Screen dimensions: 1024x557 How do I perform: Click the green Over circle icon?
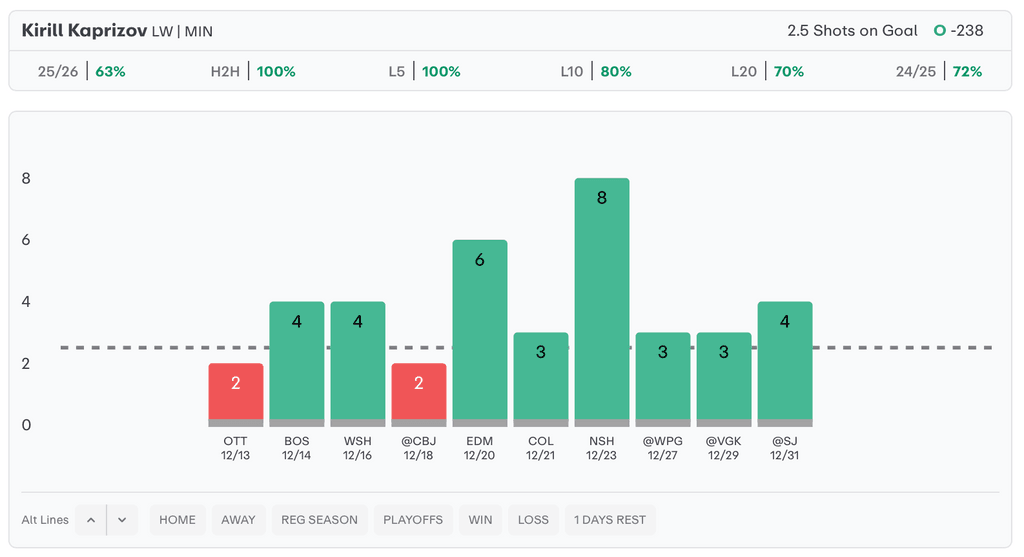coord(939,31)
